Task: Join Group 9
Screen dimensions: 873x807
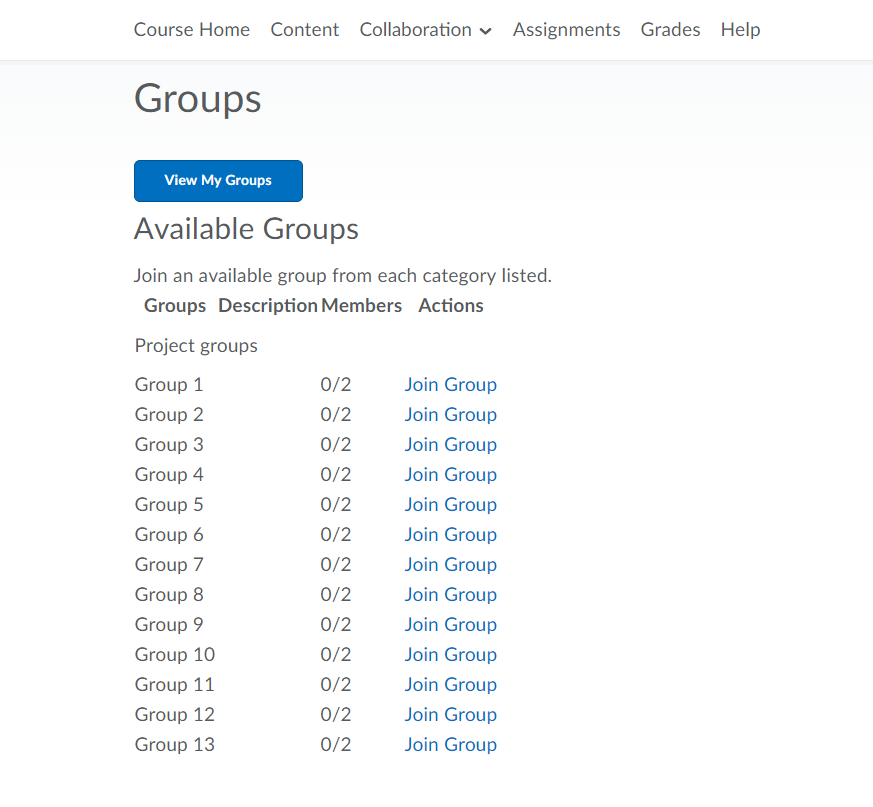Action: (x=450, y=625)
